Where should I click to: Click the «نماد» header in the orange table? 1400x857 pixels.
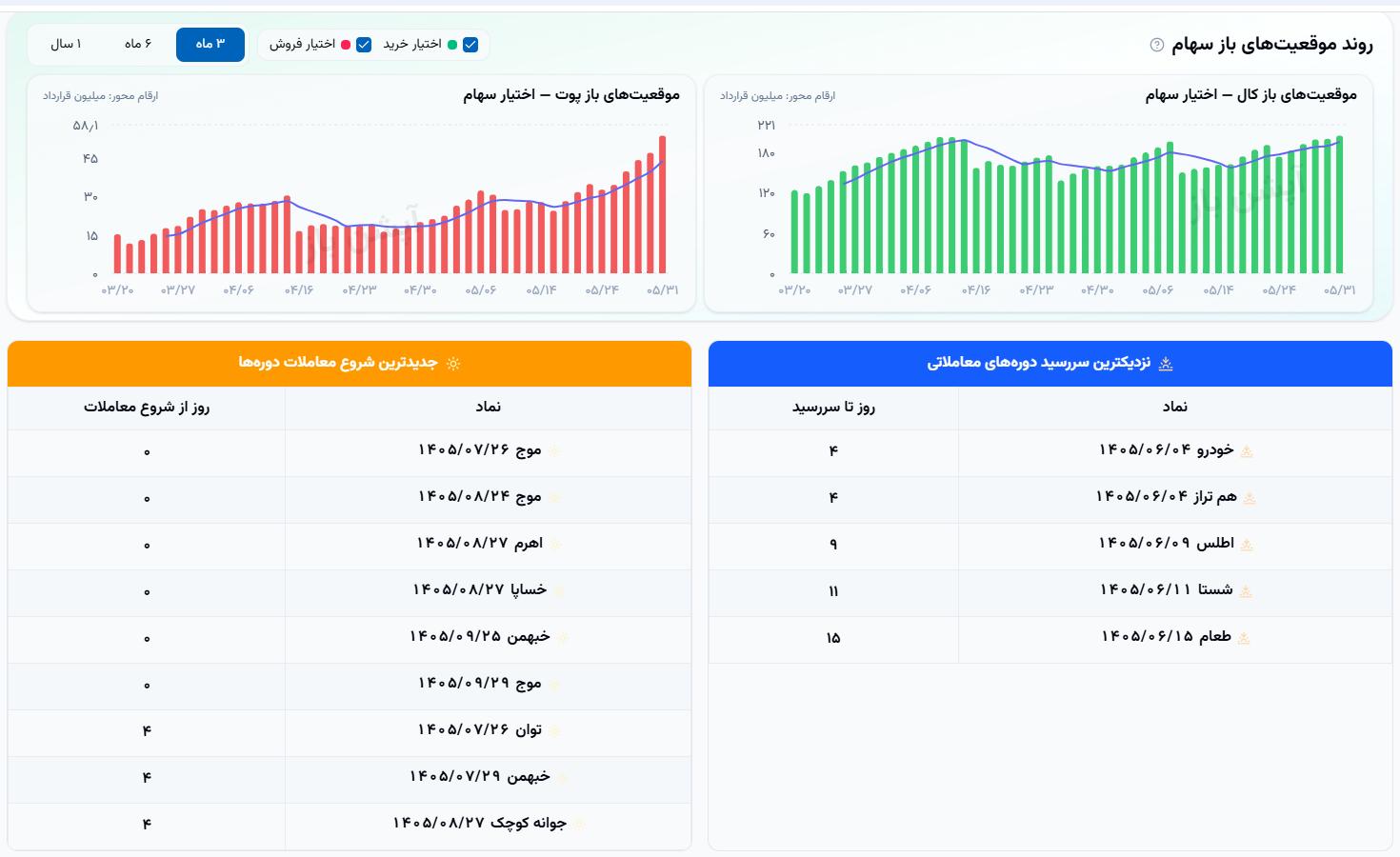(x=489, y=407)
